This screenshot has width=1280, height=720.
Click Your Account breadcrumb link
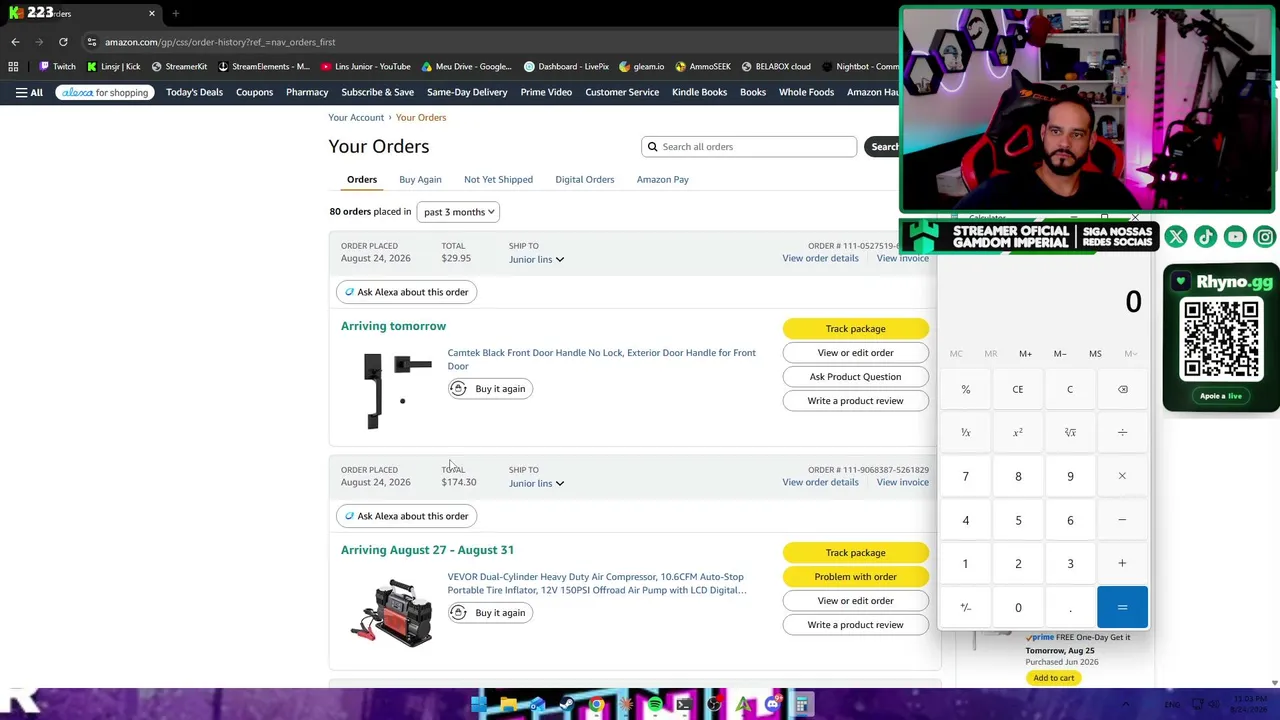356,117
